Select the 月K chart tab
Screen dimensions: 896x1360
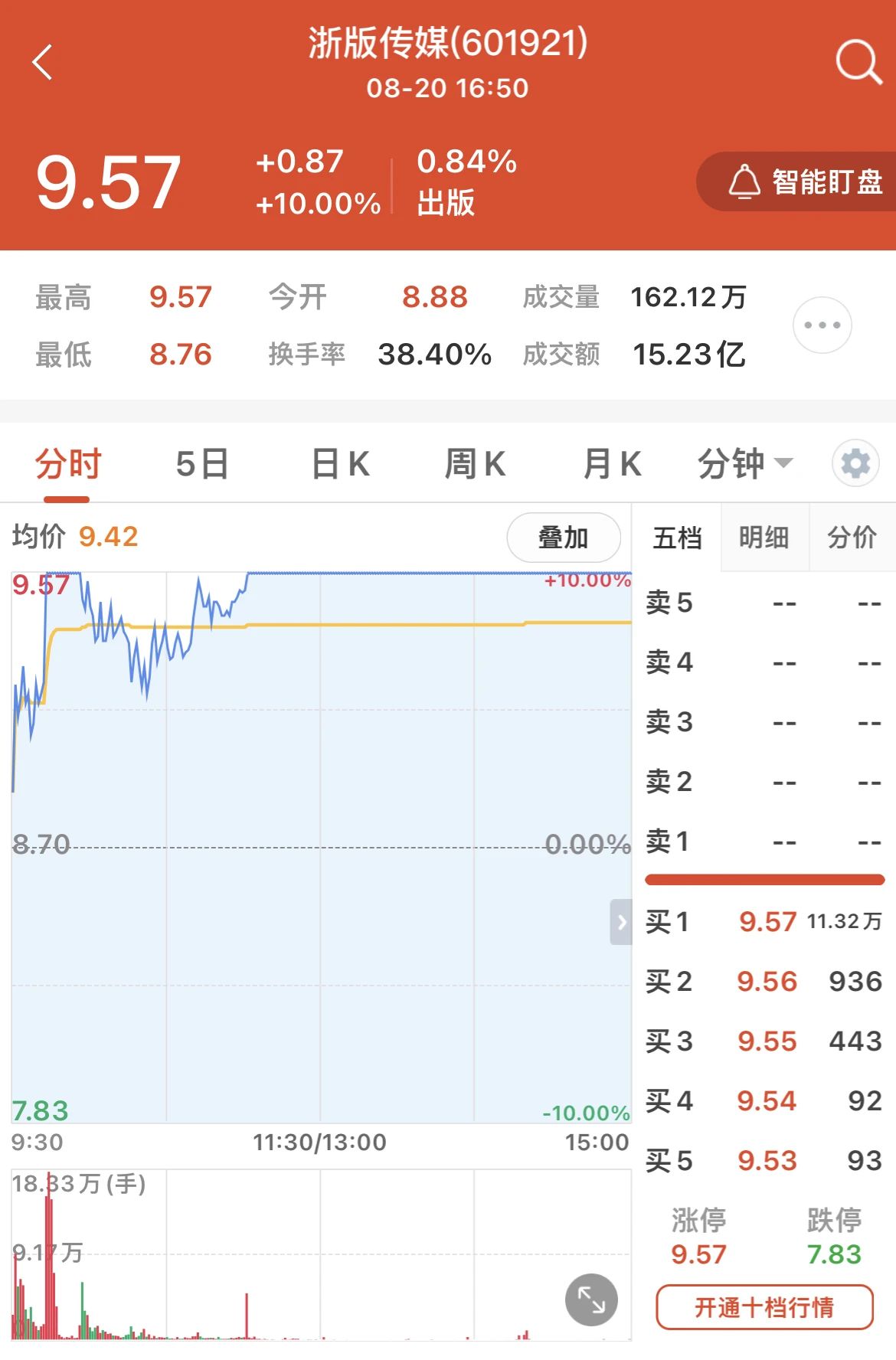(x=611, y=464)
